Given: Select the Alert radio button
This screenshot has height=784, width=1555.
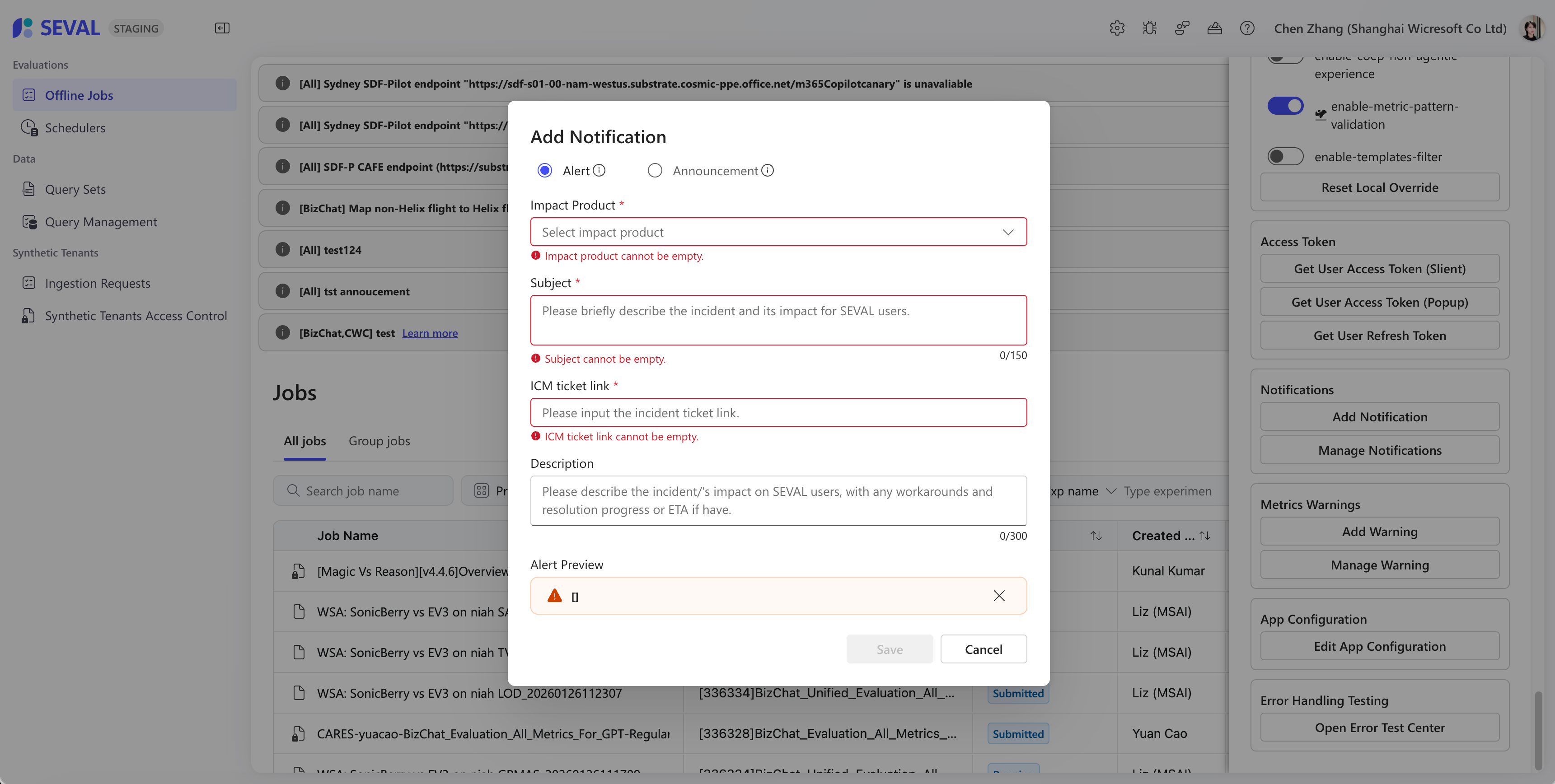Looking at the screenshot, I should pyautogui.click(x=544, y=171).
